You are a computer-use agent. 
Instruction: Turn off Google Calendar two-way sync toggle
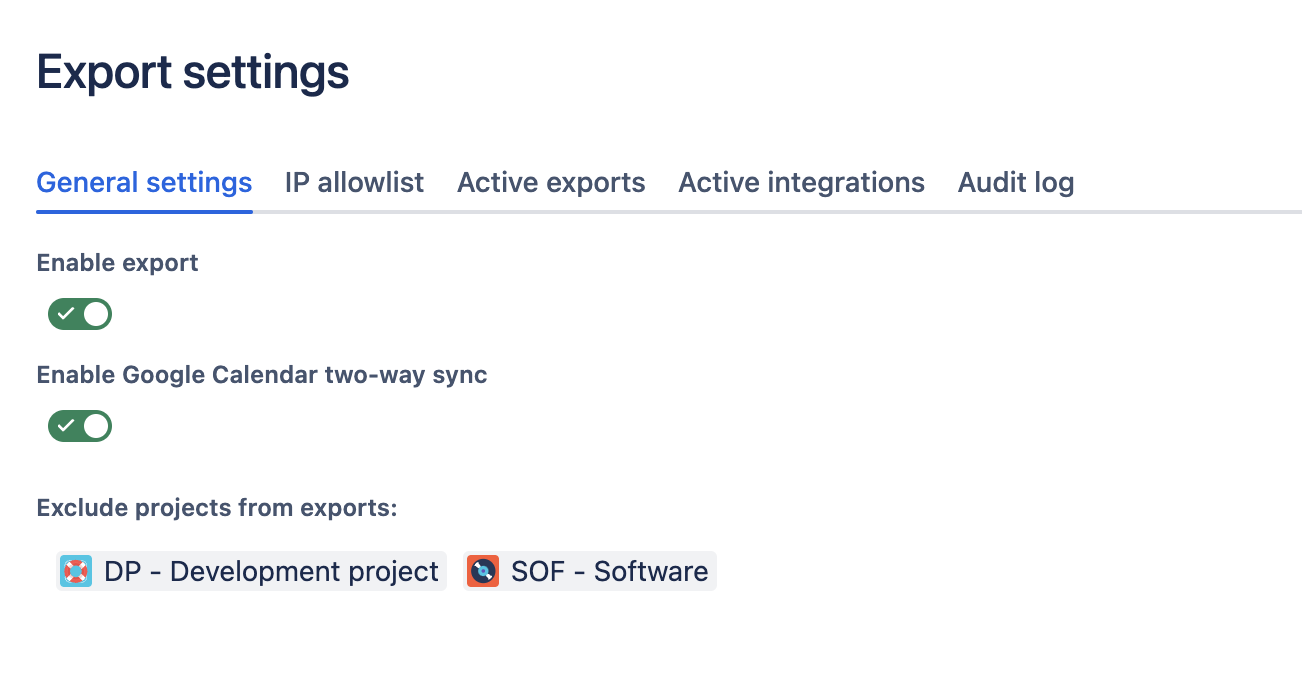tap(80, 426)
